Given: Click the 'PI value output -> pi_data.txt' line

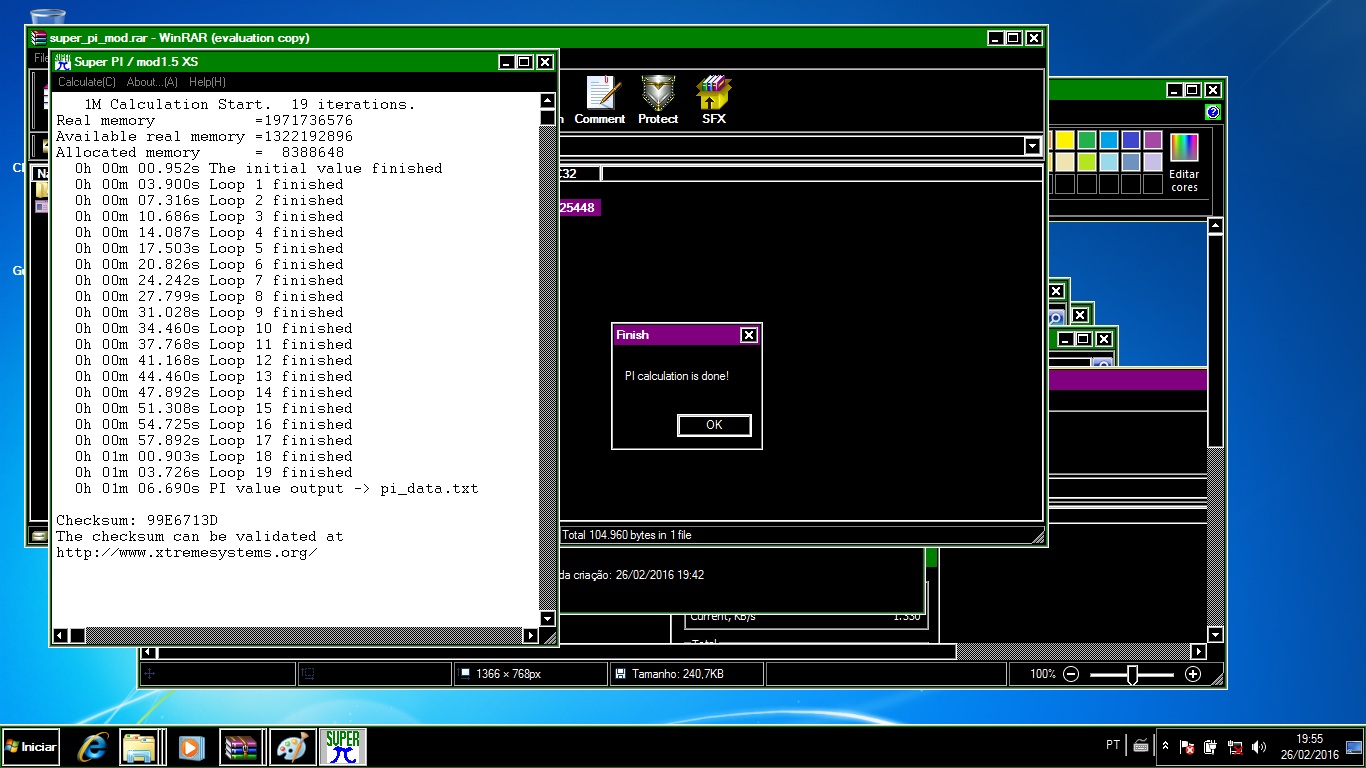Looking at the screenshot, I should pos(276,488).
